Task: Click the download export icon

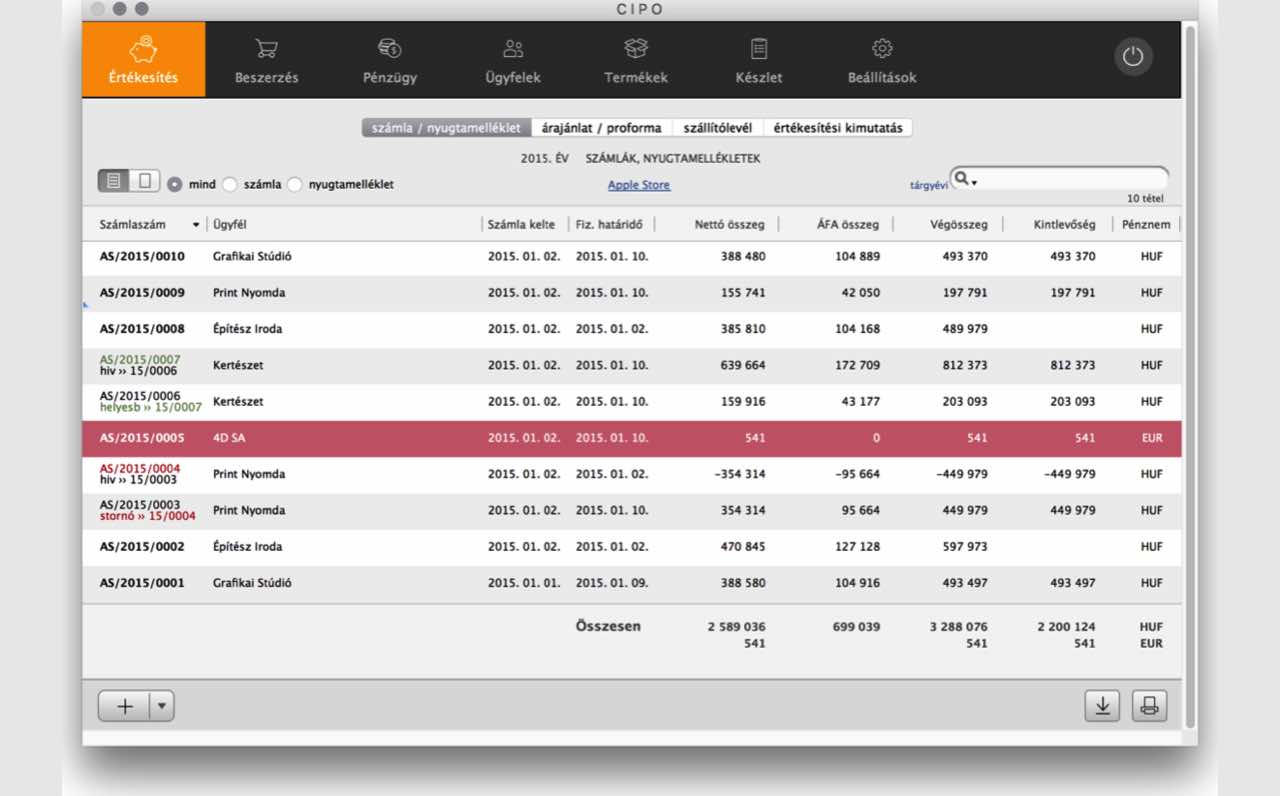Action: click(x=1102, y=706)
